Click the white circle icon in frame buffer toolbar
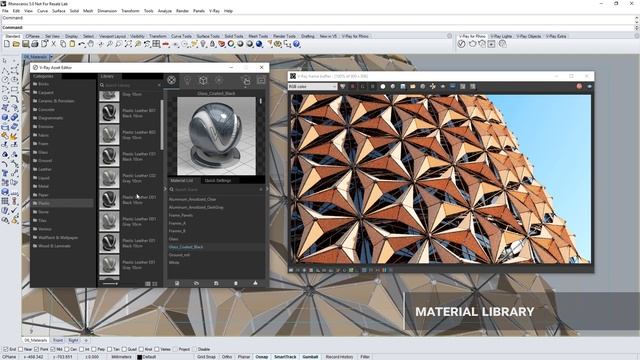This screenshot has height=360, width=640. click(383, 87)
